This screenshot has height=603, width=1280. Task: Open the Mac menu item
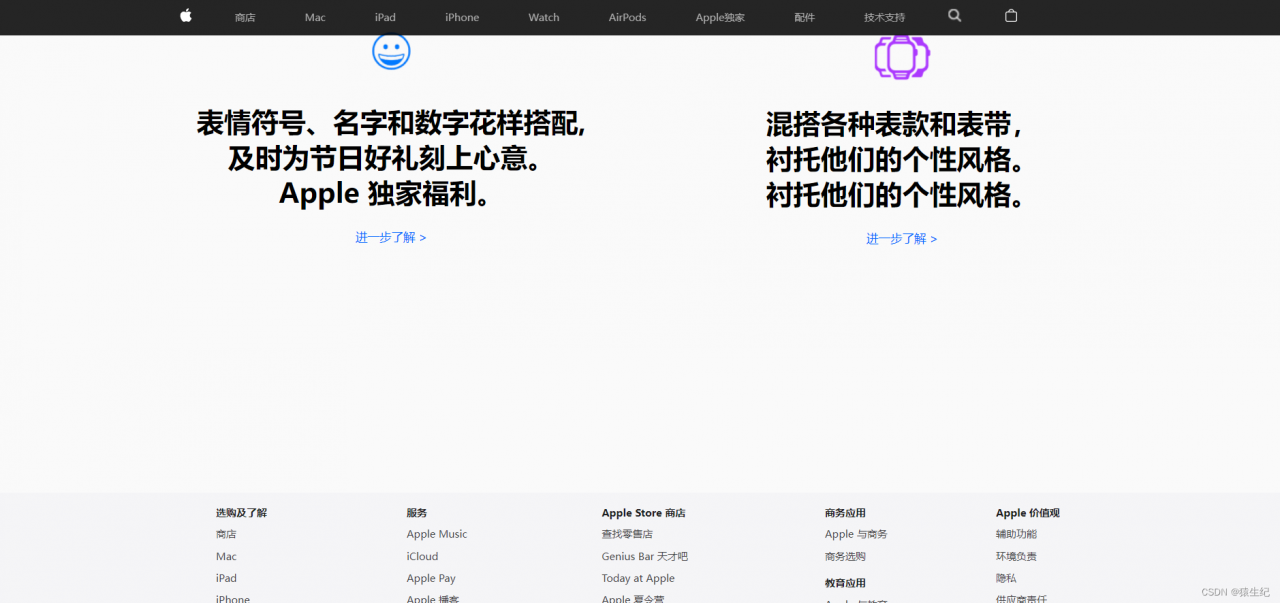314,17
